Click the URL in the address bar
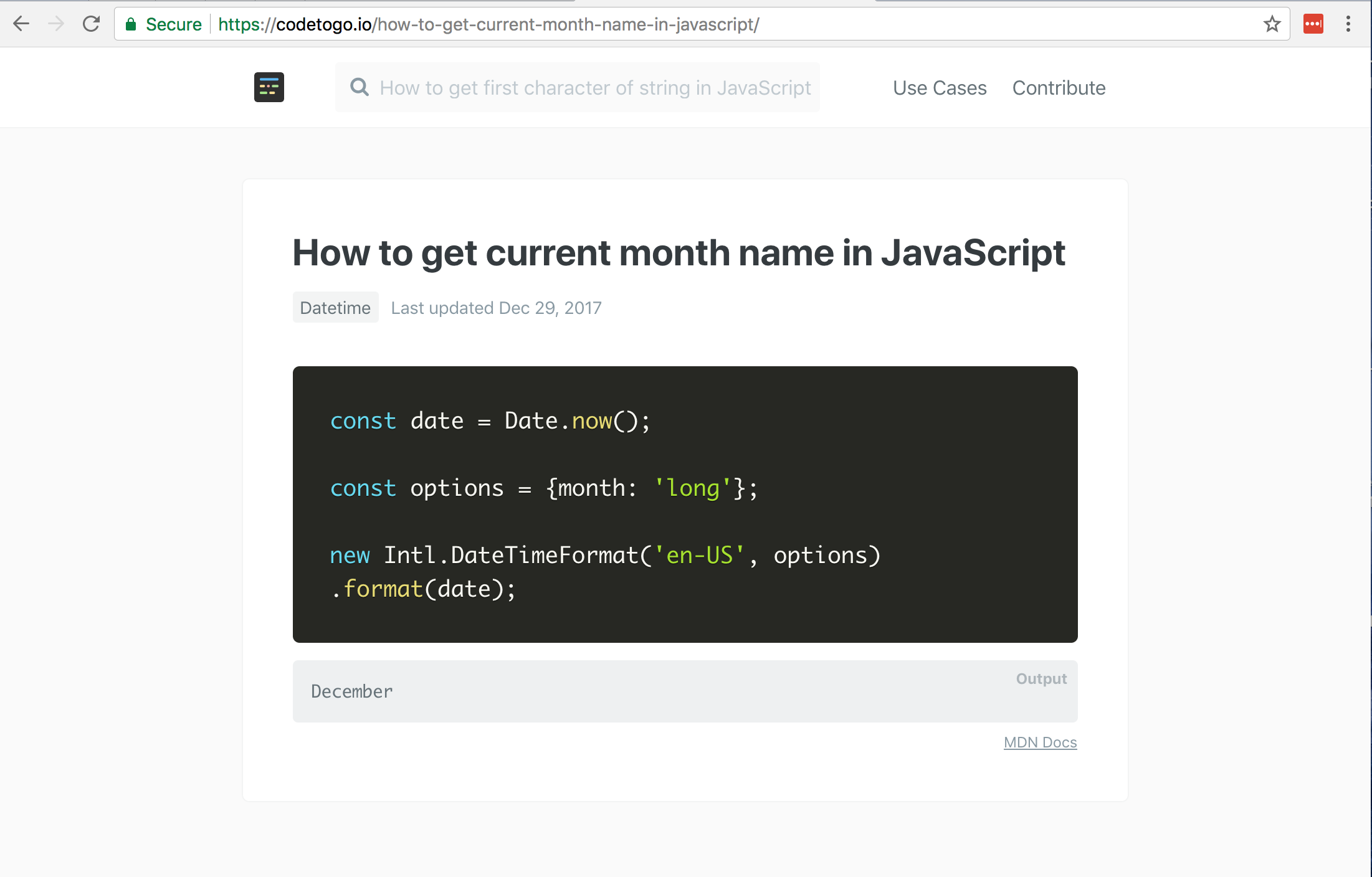The width and height of the screenshot is (1372, 877). (x=488, y=24)
